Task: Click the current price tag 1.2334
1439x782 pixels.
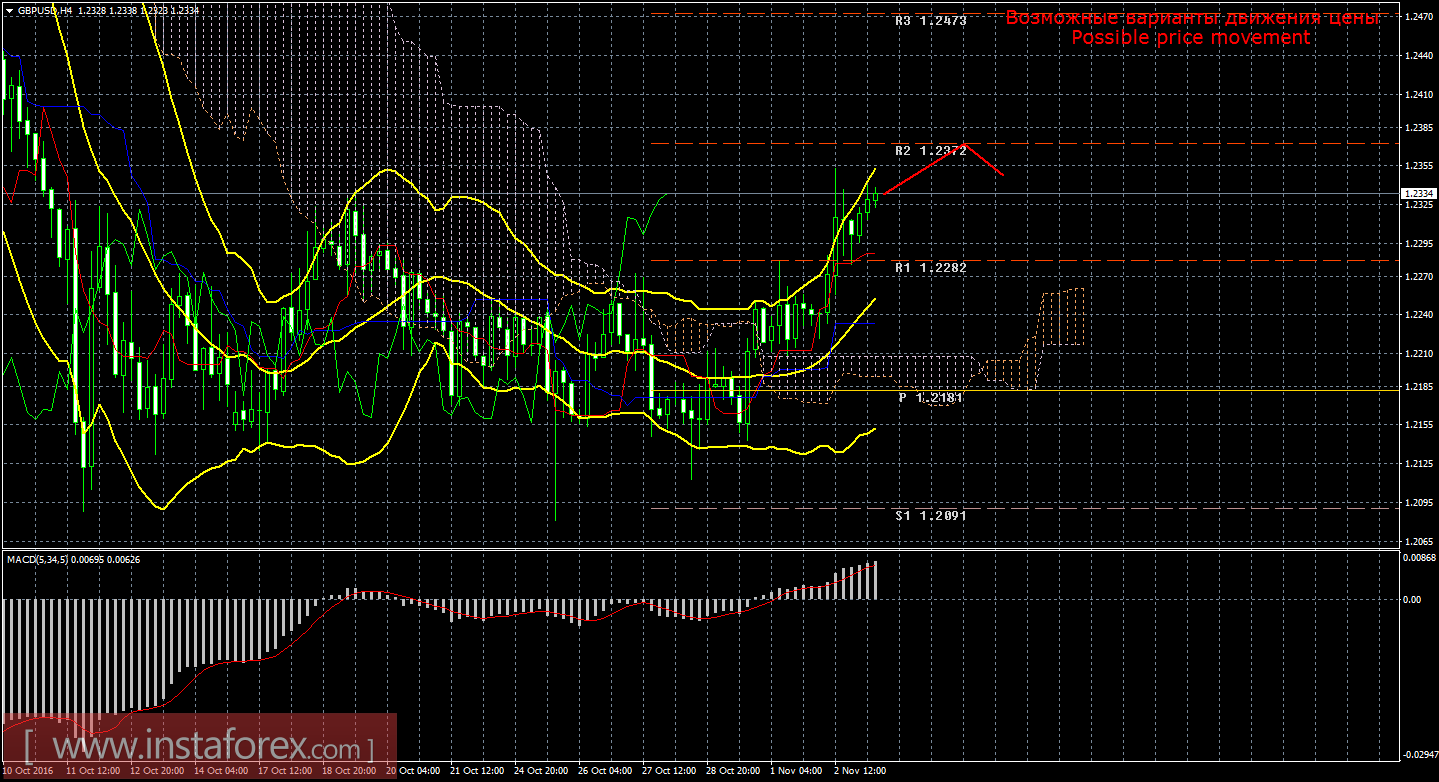Action: click(x=1418, y=193)
